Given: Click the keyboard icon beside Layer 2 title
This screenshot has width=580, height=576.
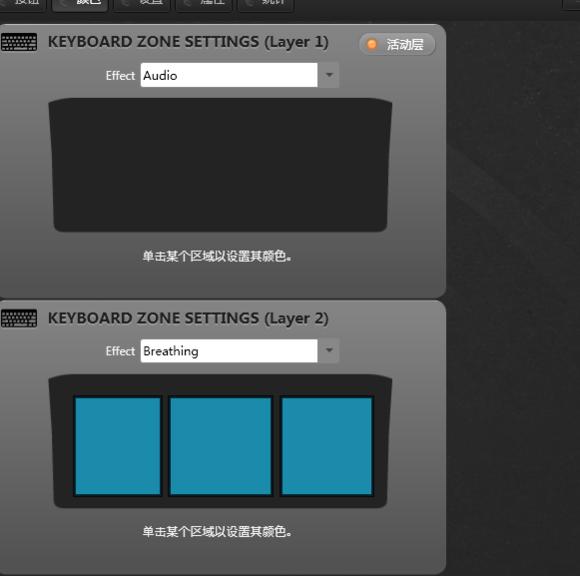Looking at the screenshot, I should point(19,318).
